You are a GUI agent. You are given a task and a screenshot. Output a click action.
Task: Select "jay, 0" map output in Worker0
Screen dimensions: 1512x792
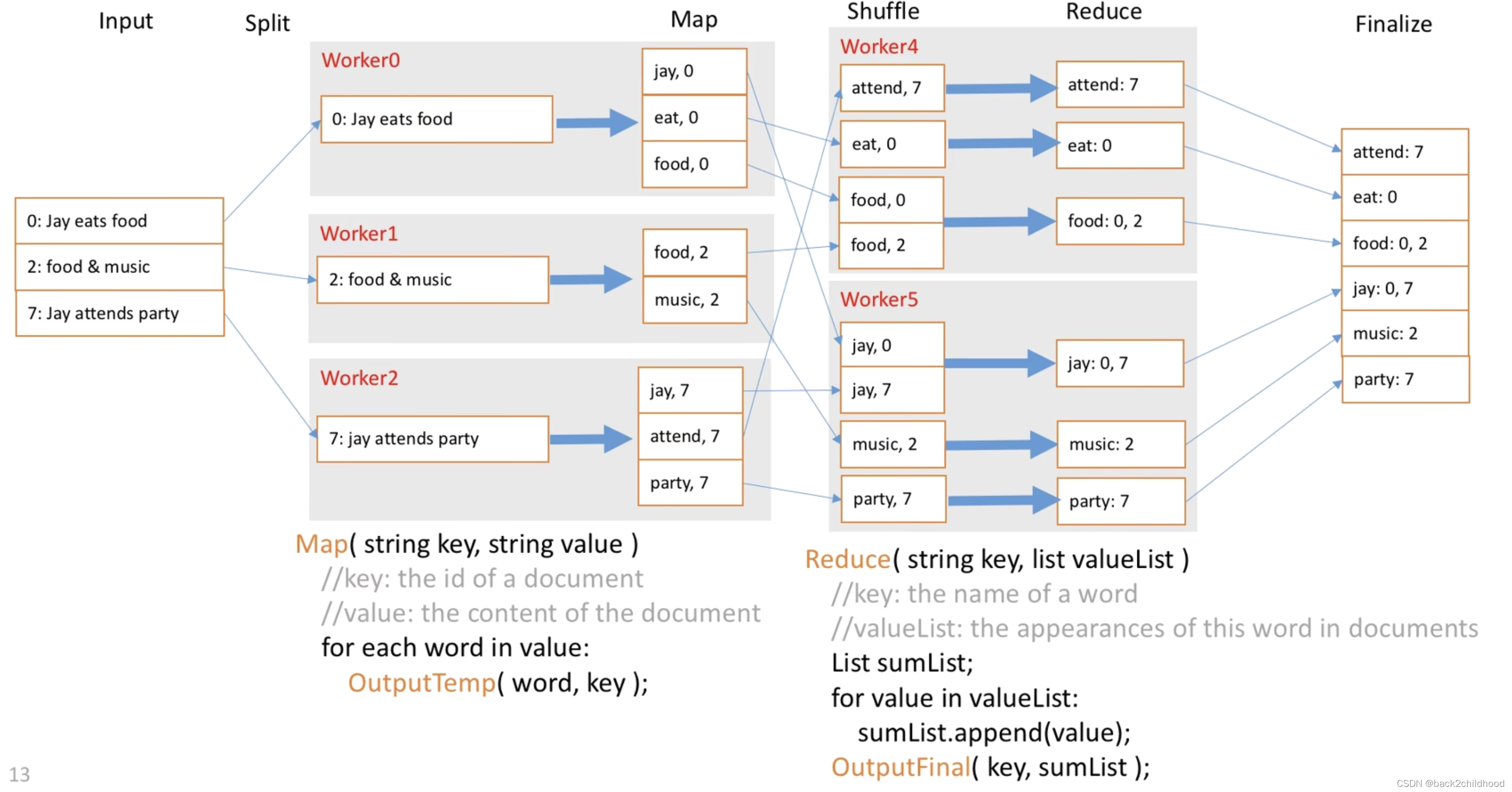[x=694, y=71]
